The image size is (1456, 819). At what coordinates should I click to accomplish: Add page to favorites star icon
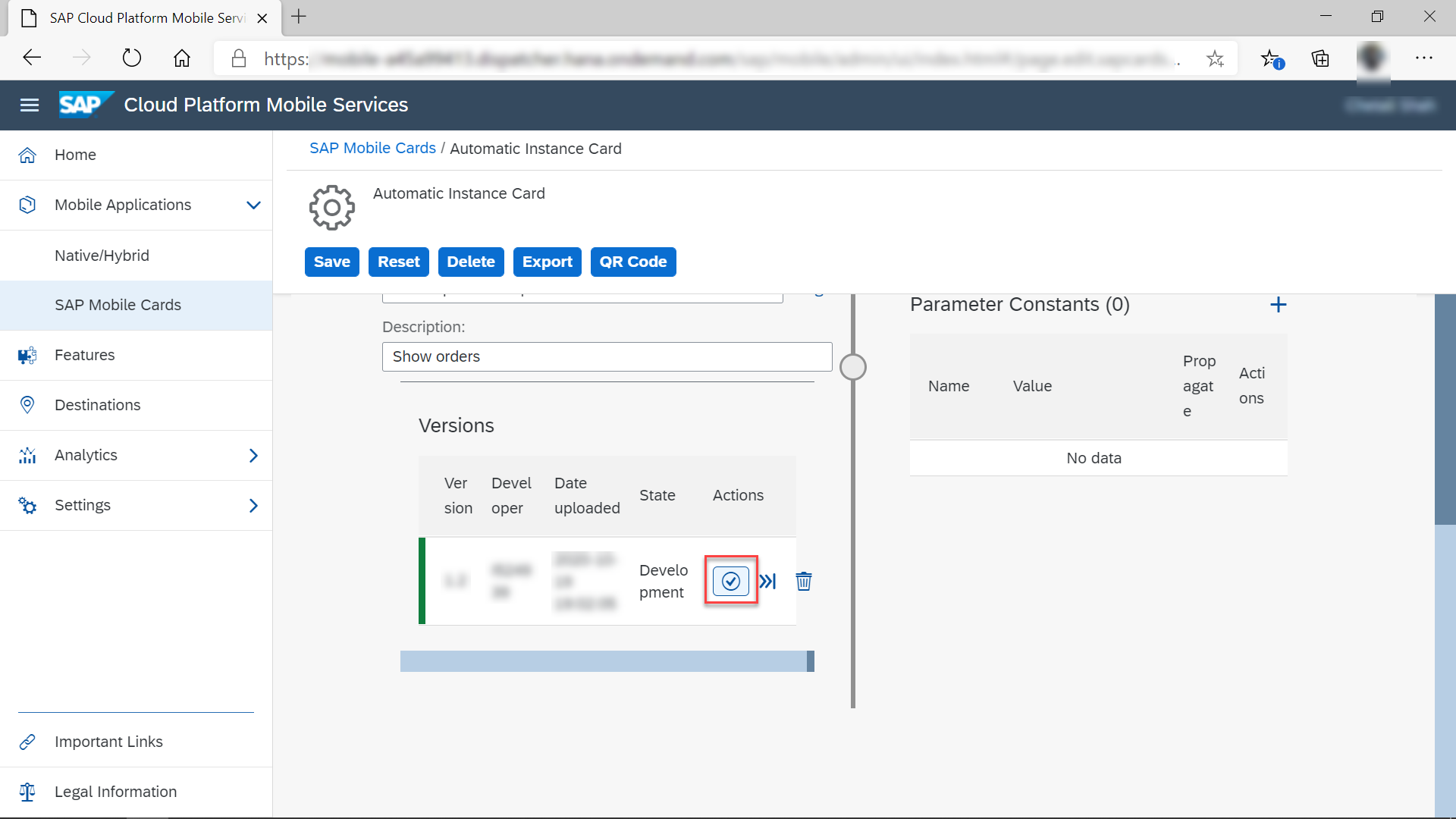pos(1215,58)
